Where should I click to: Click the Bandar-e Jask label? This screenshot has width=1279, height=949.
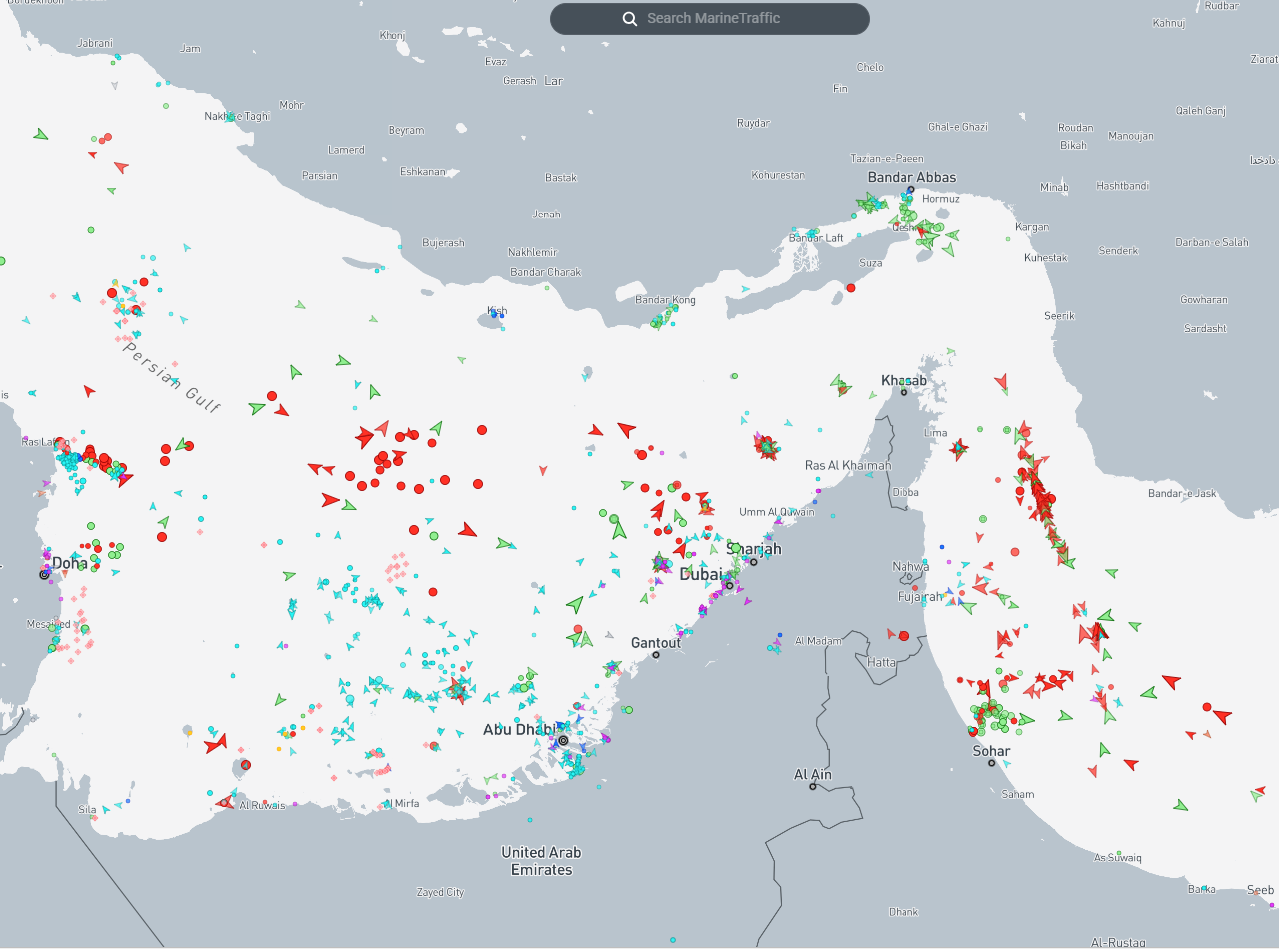1182,494
